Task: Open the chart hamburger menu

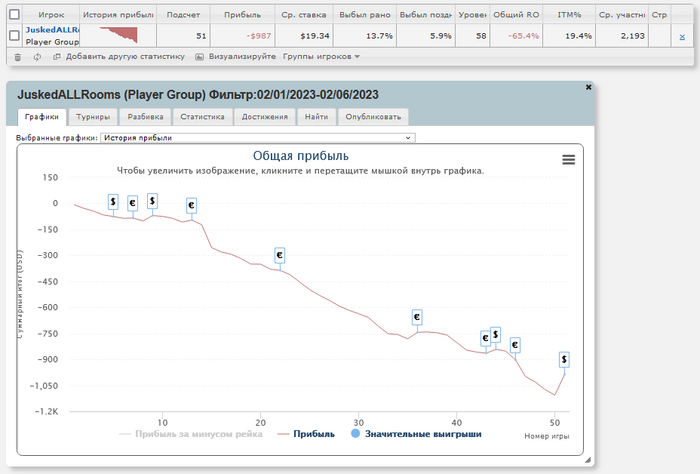Action: [568, 159]
